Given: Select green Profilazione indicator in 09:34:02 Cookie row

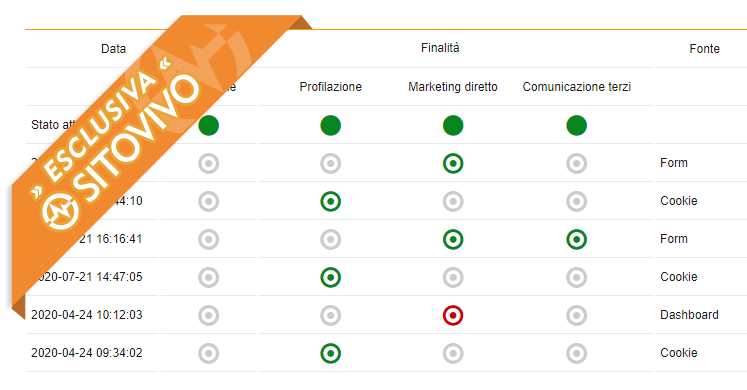Looking at the screenshot, I should pyautogui.click(x=331, y=353).
